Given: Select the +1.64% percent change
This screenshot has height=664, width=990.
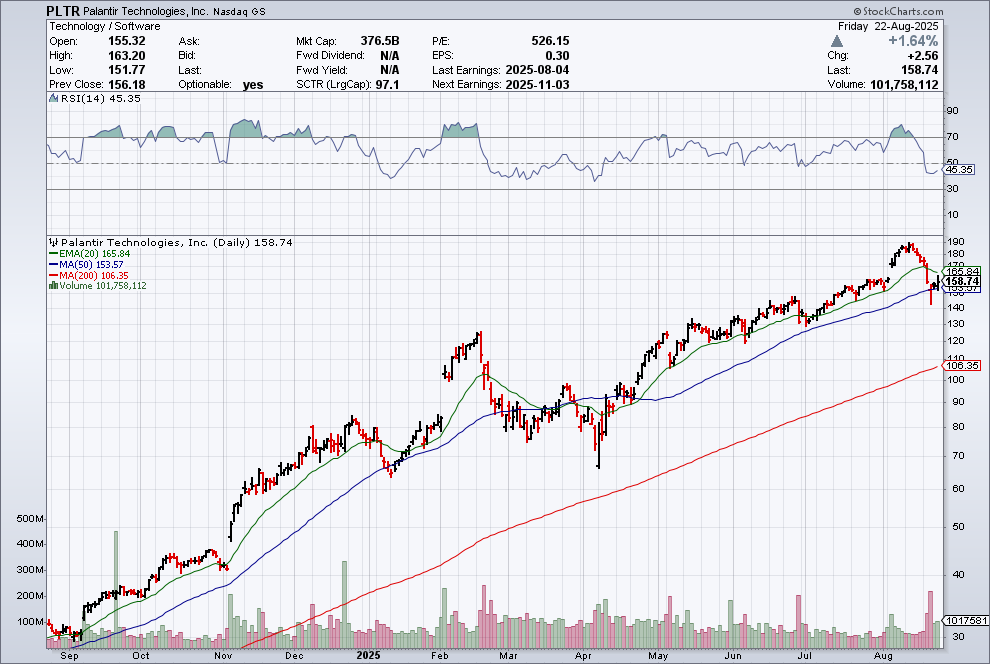Looking at the screenshot, I should tap(913, 41).
